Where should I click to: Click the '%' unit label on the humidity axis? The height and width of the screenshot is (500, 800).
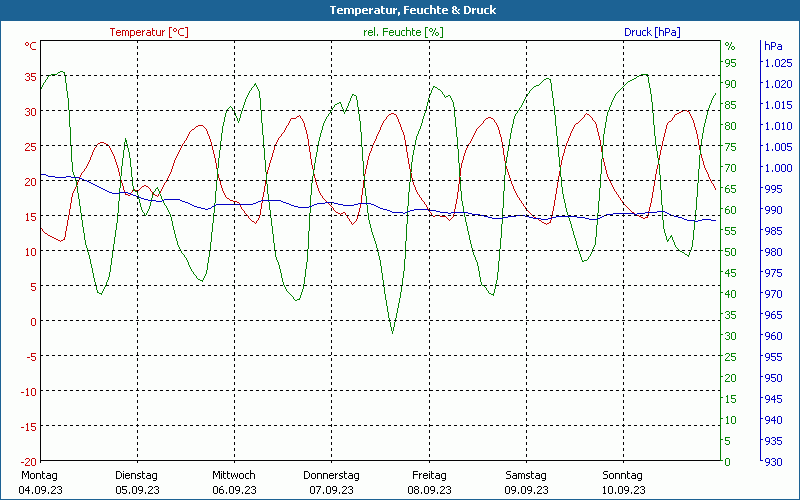[730, 46]
